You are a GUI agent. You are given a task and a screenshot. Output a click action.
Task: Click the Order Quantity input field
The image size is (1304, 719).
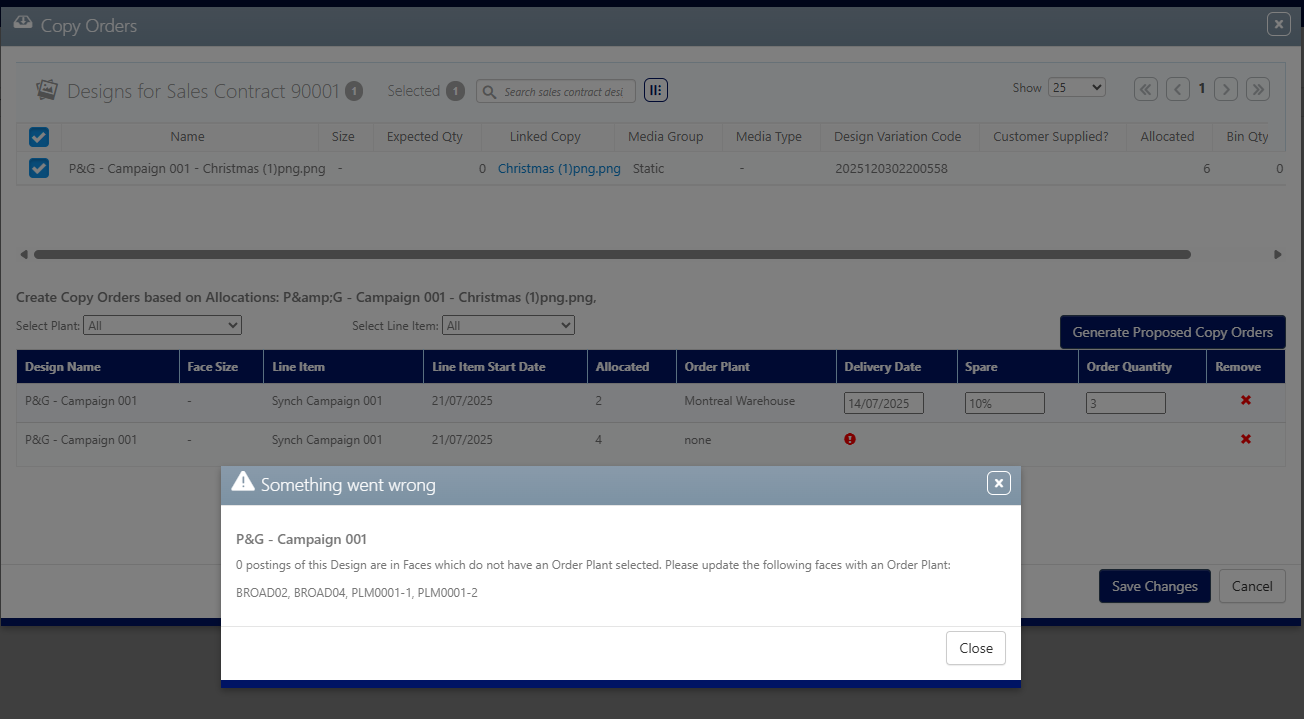pos(1125,403)
